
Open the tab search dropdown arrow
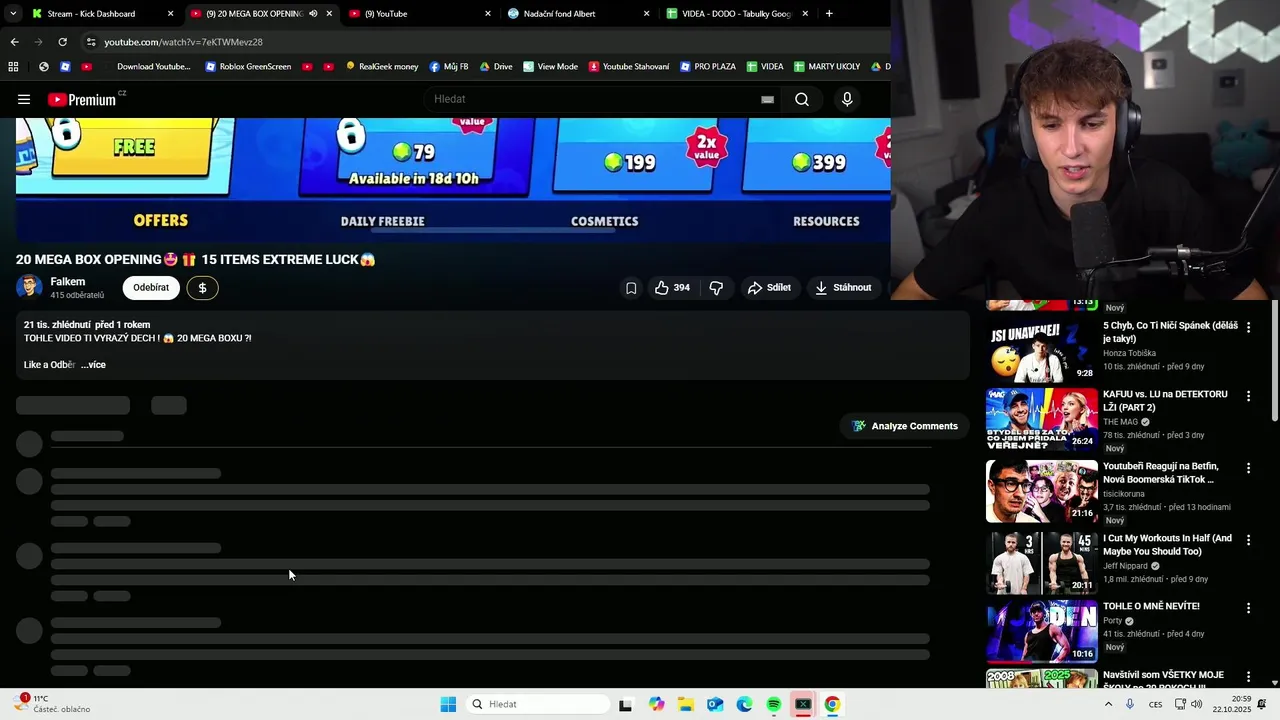(x=12, y=14)
